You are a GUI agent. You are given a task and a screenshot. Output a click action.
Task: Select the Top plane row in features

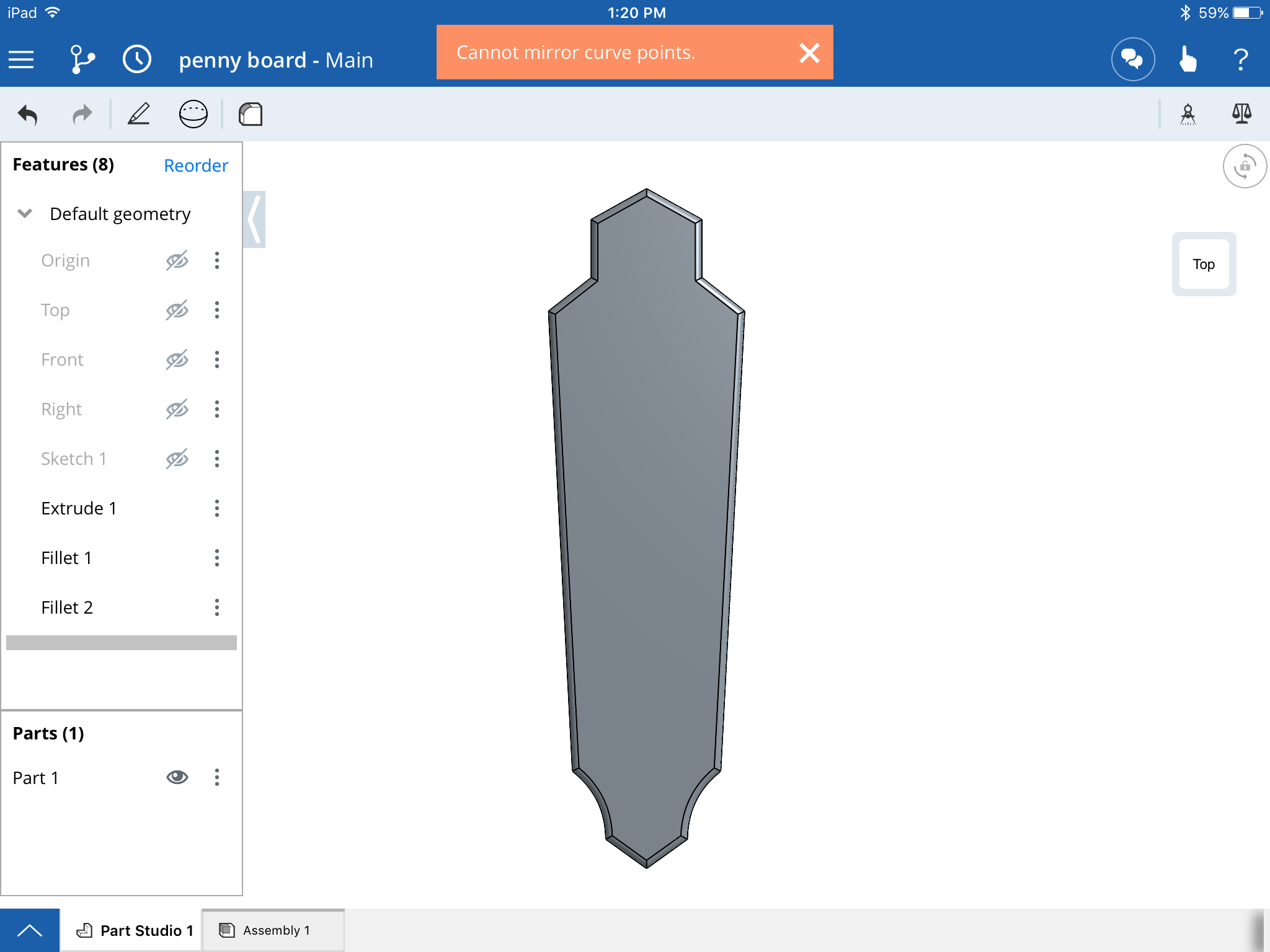tap(55, 310)
